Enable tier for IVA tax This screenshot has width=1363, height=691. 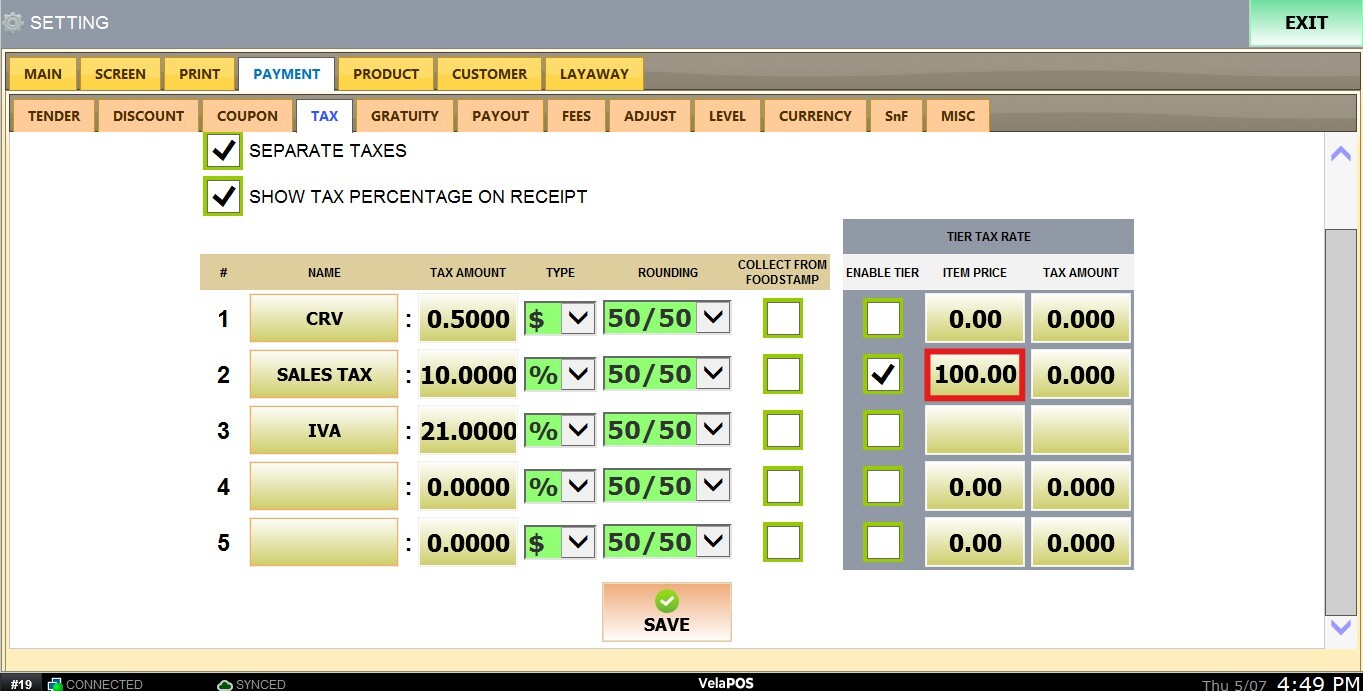coord(883,431)
